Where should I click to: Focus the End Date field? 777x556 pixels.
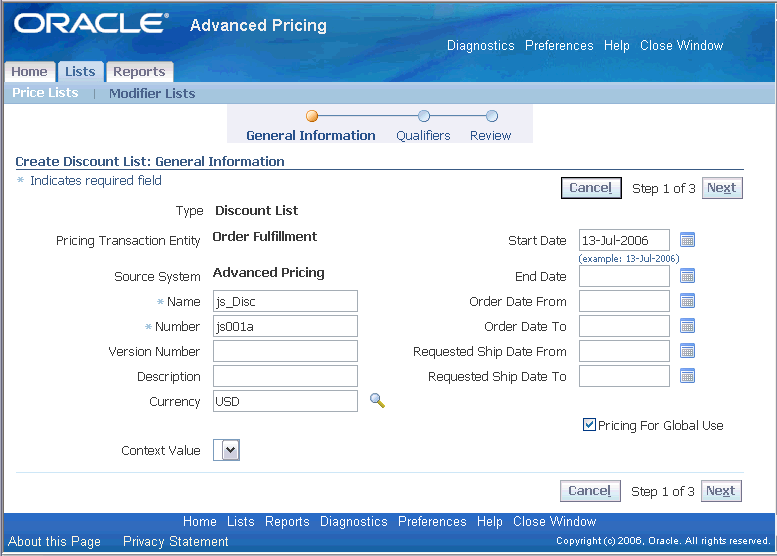tap(624, 276)
